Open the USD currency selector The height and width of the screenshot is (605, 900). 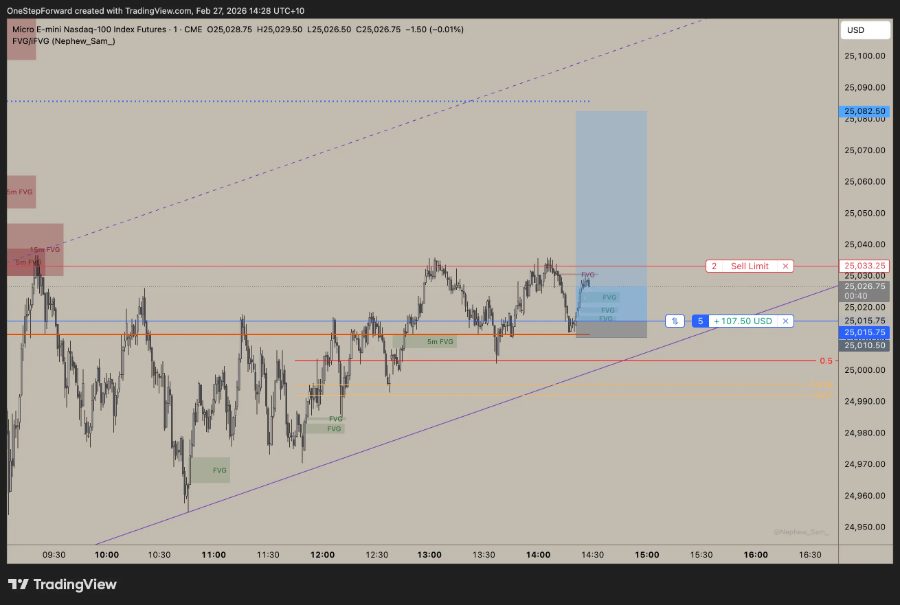865,30
